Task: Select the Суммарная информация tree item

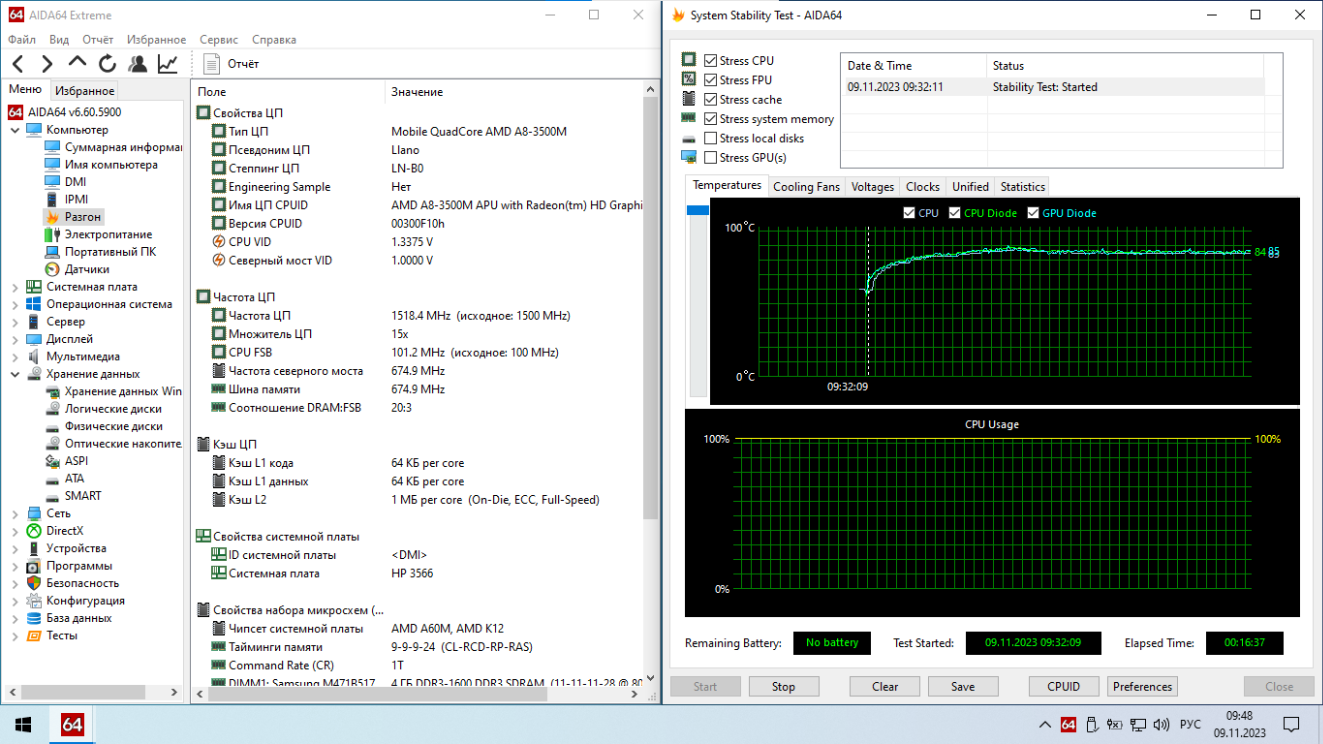Action: [123, 147]
